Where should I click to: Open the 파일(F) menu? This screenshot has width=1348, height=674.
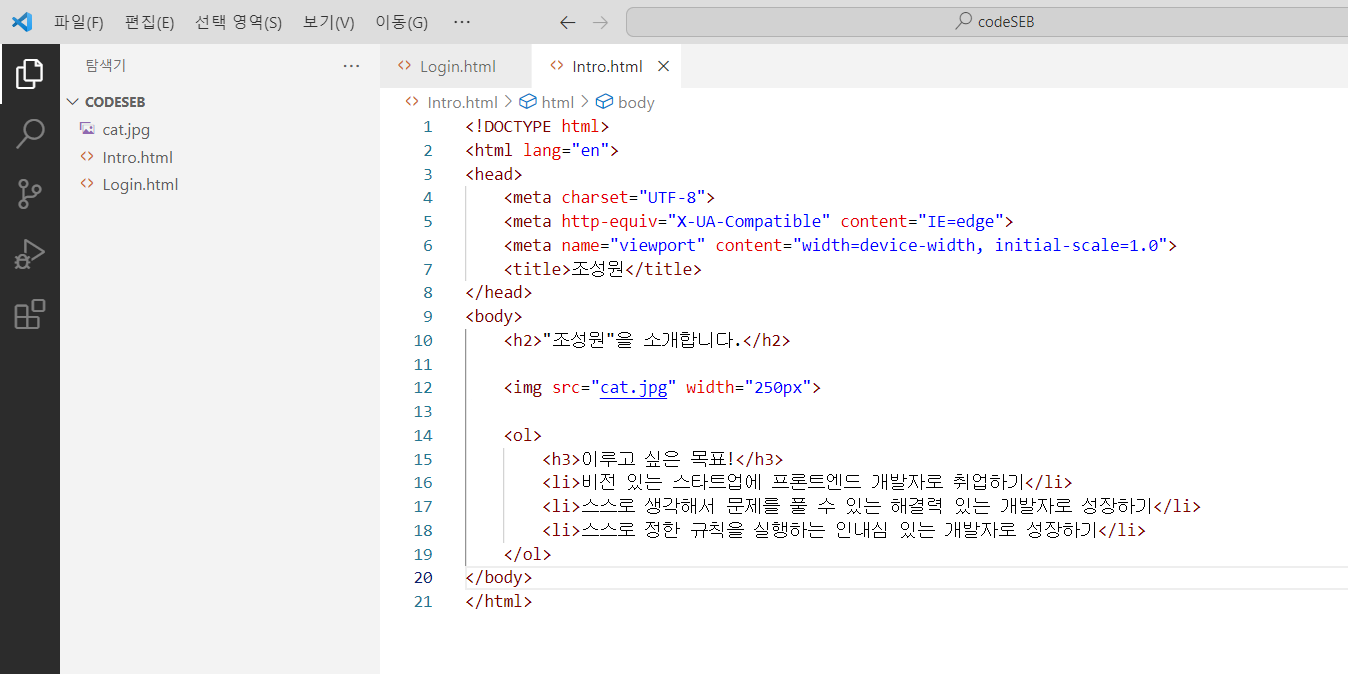coord(79,22)
